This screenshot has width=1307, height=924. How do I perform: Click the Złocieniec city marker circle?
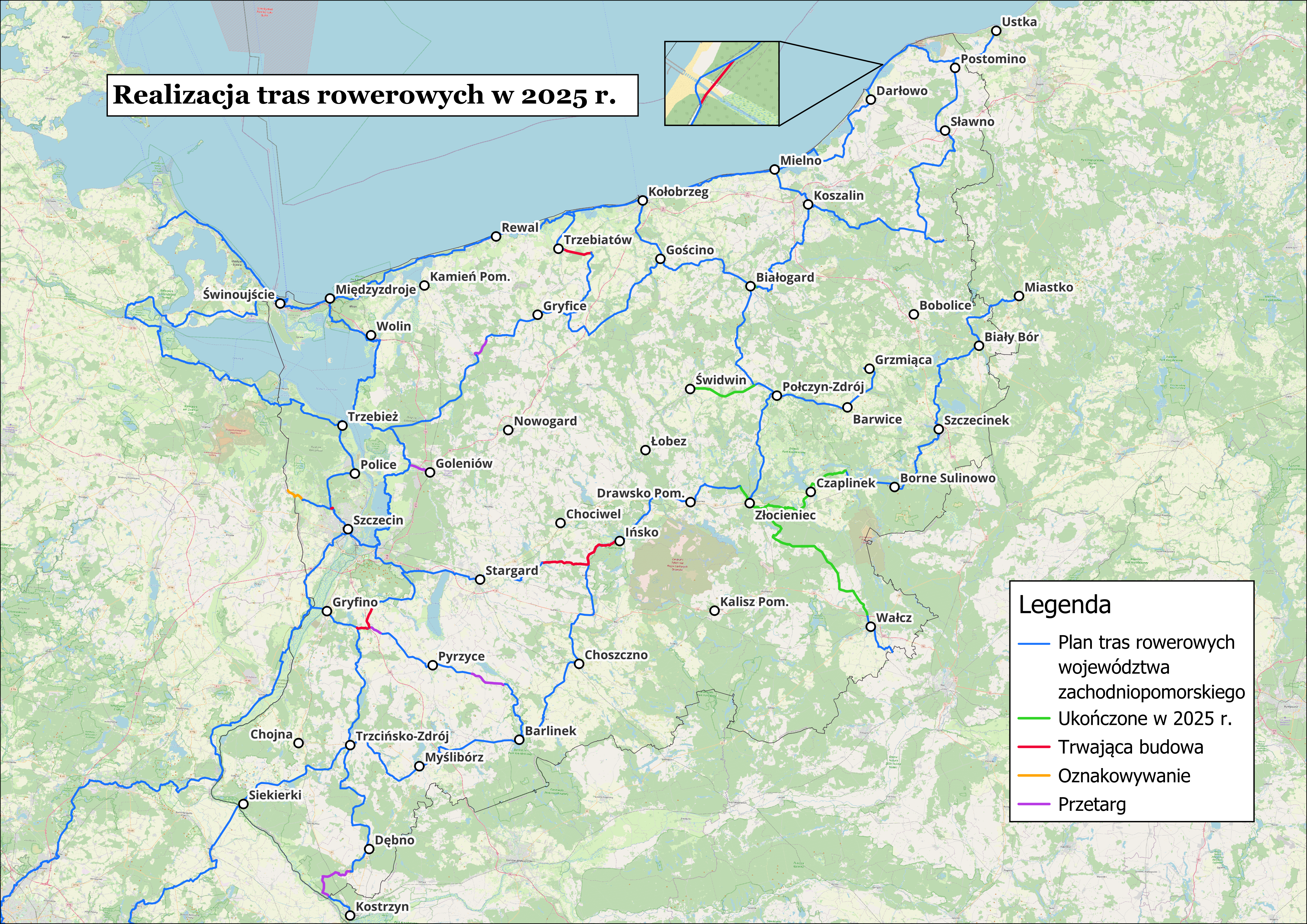pos(750,503)
